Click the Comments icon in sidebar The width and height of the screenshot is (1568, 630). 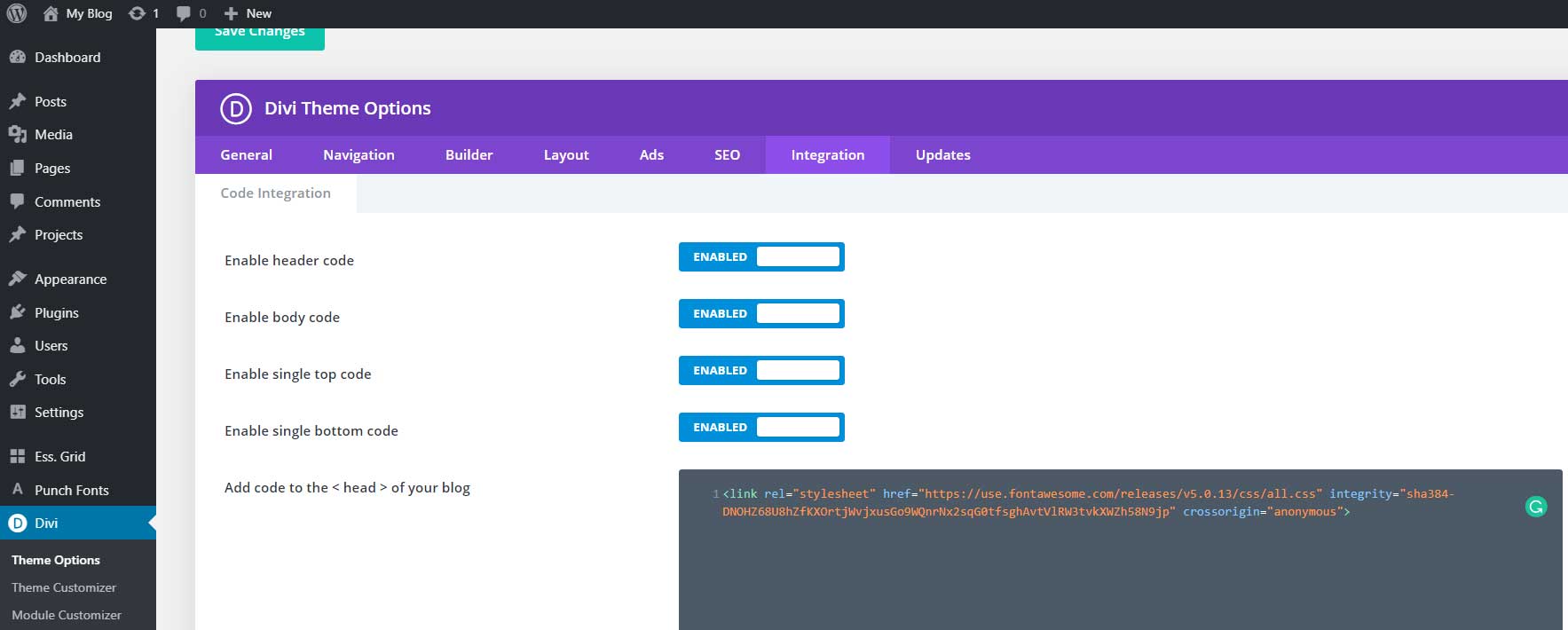tap(18, 201)
